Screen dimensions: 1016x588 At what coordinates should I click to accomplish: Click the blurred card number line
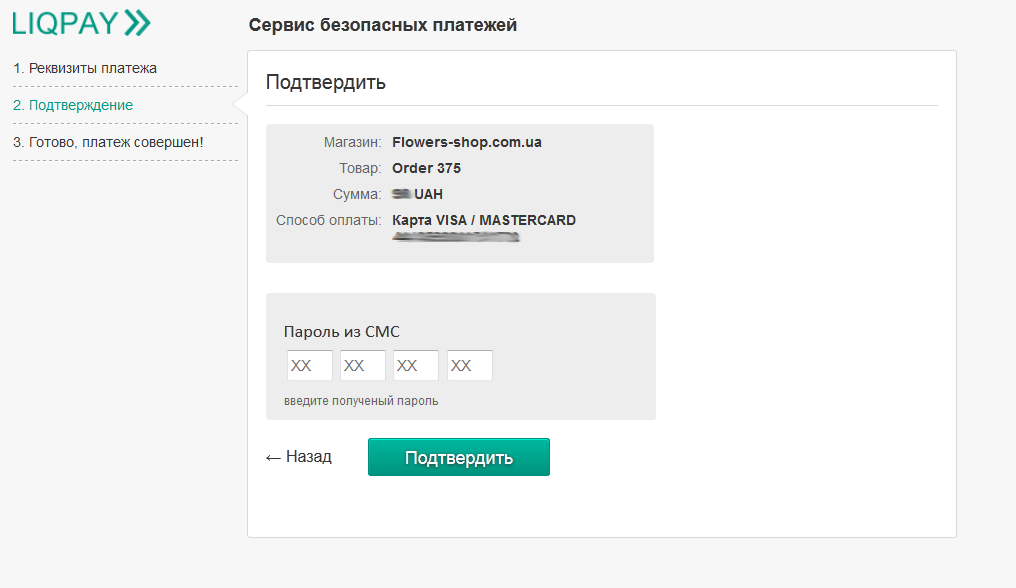pos(456,238)
